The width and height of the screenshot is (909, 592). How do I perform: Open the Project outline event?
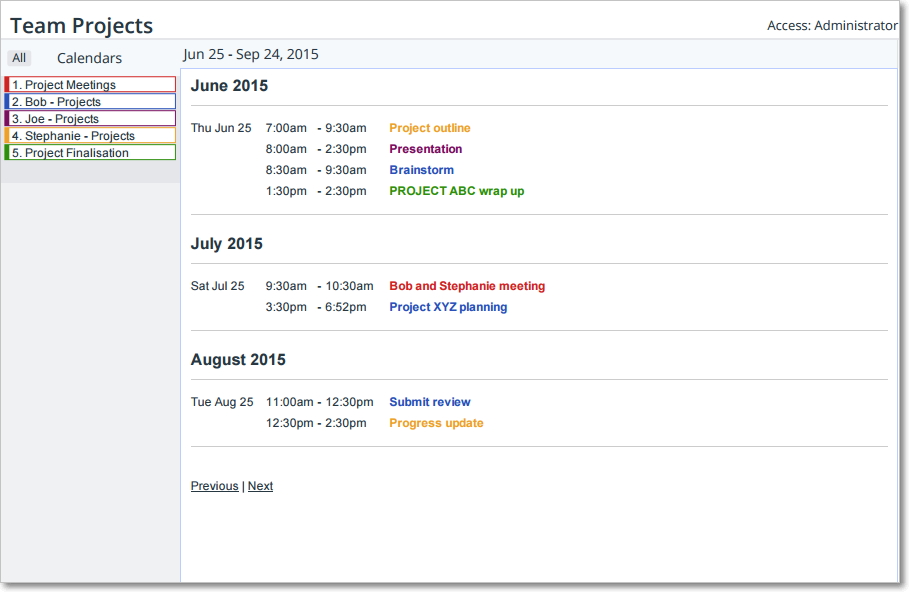[x=430, y=128]
